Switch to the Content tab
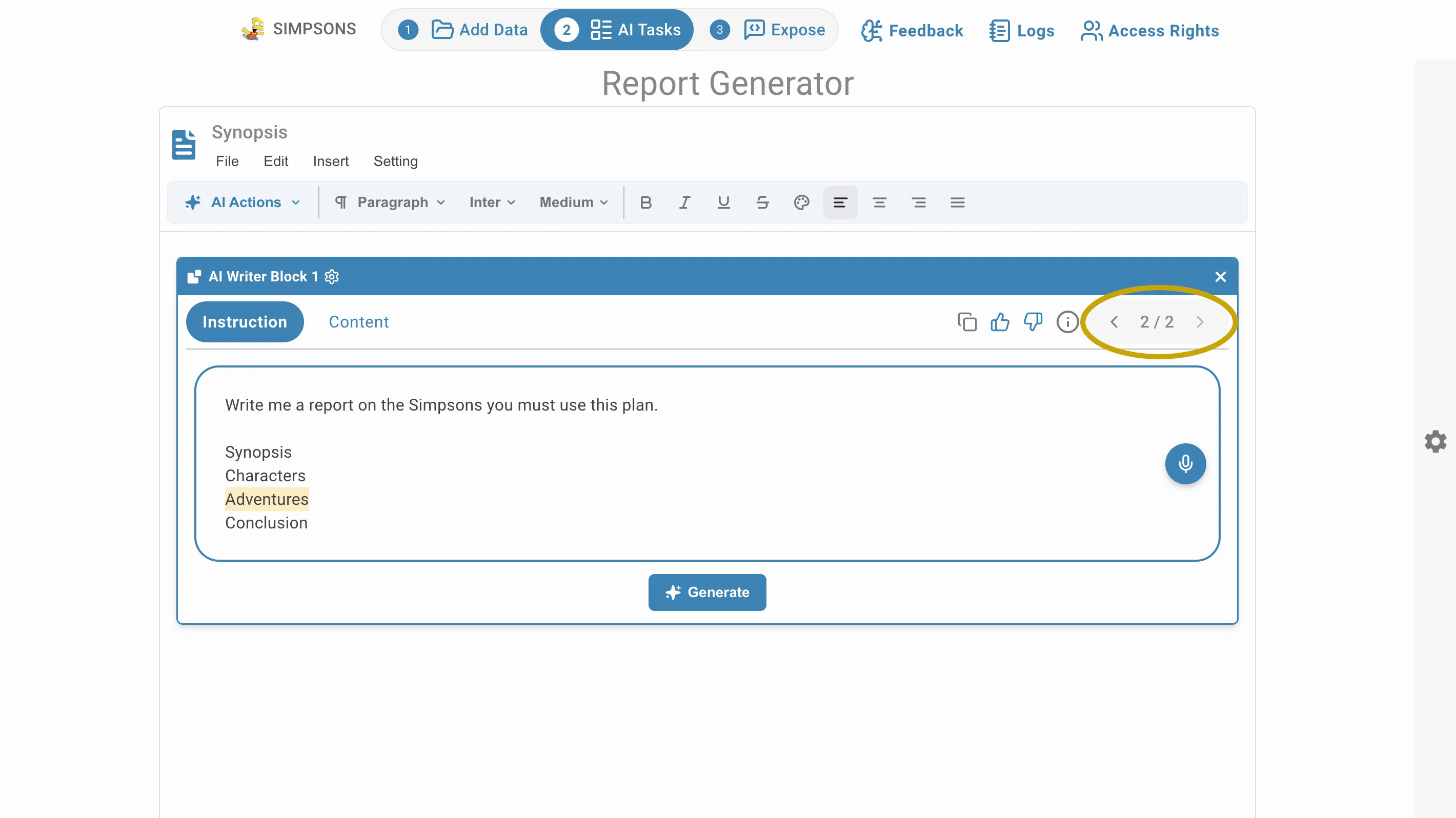 pyautogui.click(x=359, y=321)
